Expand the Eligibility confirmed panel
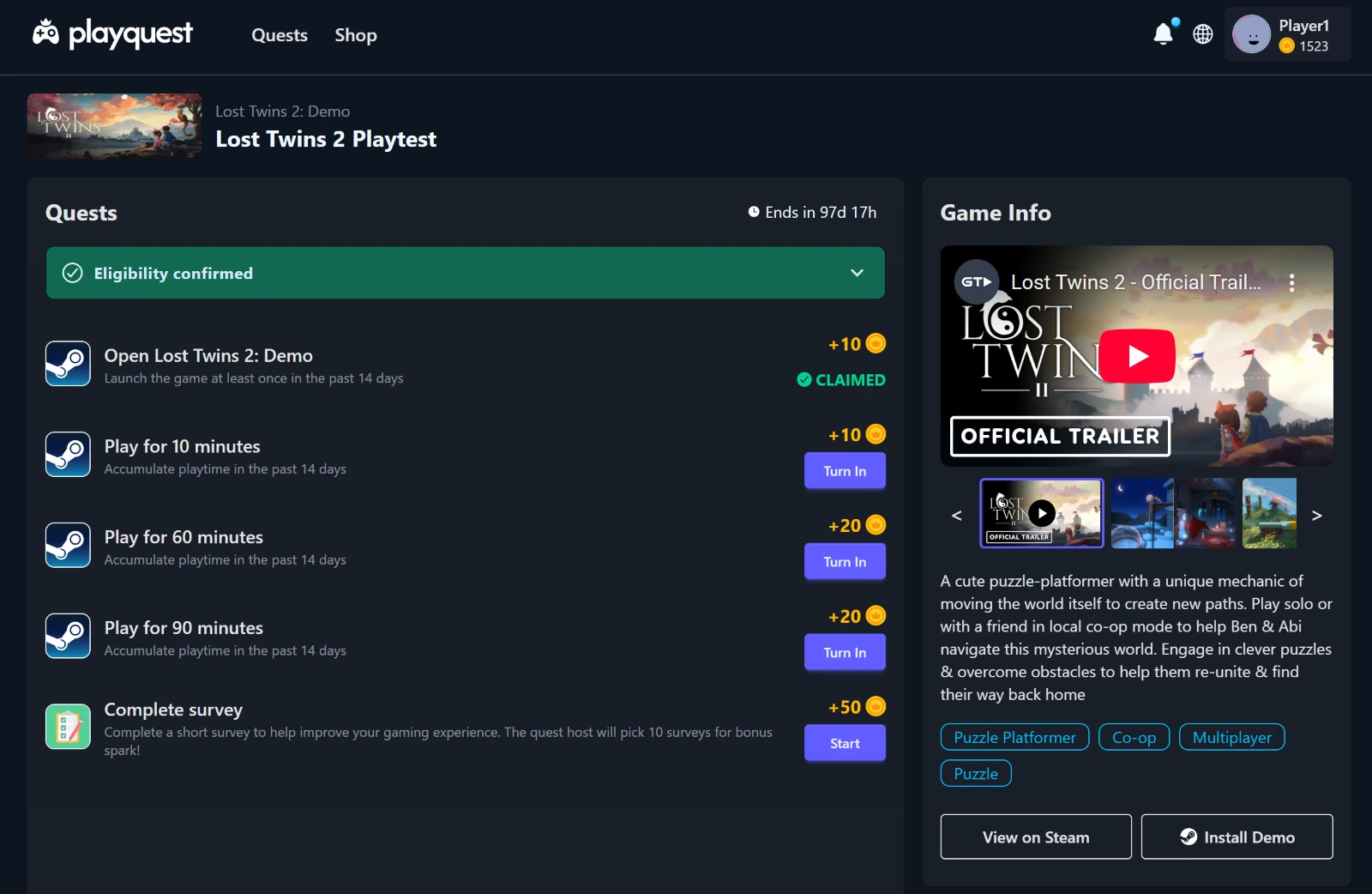Screen dimensions: 1372x894 857,273
